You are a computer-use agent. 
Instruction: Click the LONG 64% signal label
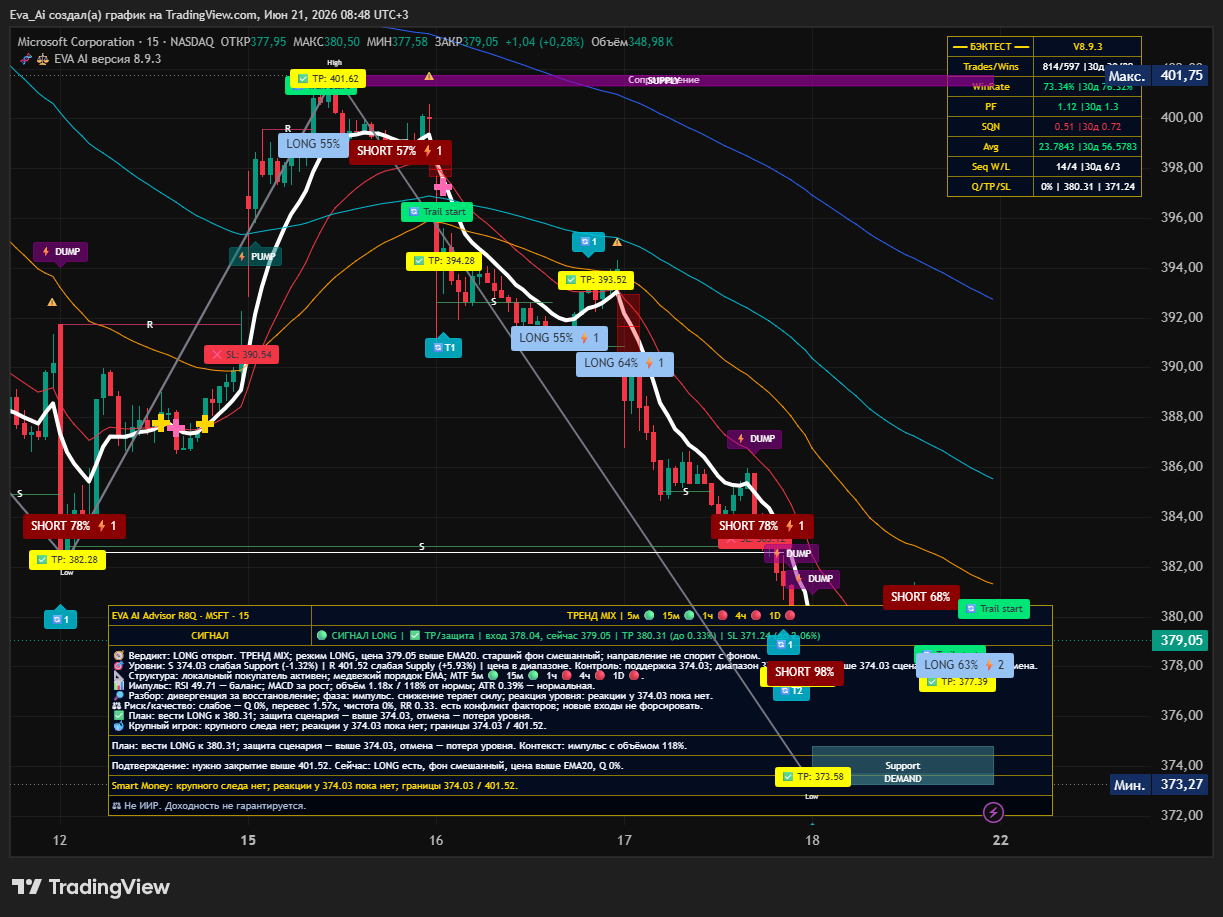tap(625, 363)
